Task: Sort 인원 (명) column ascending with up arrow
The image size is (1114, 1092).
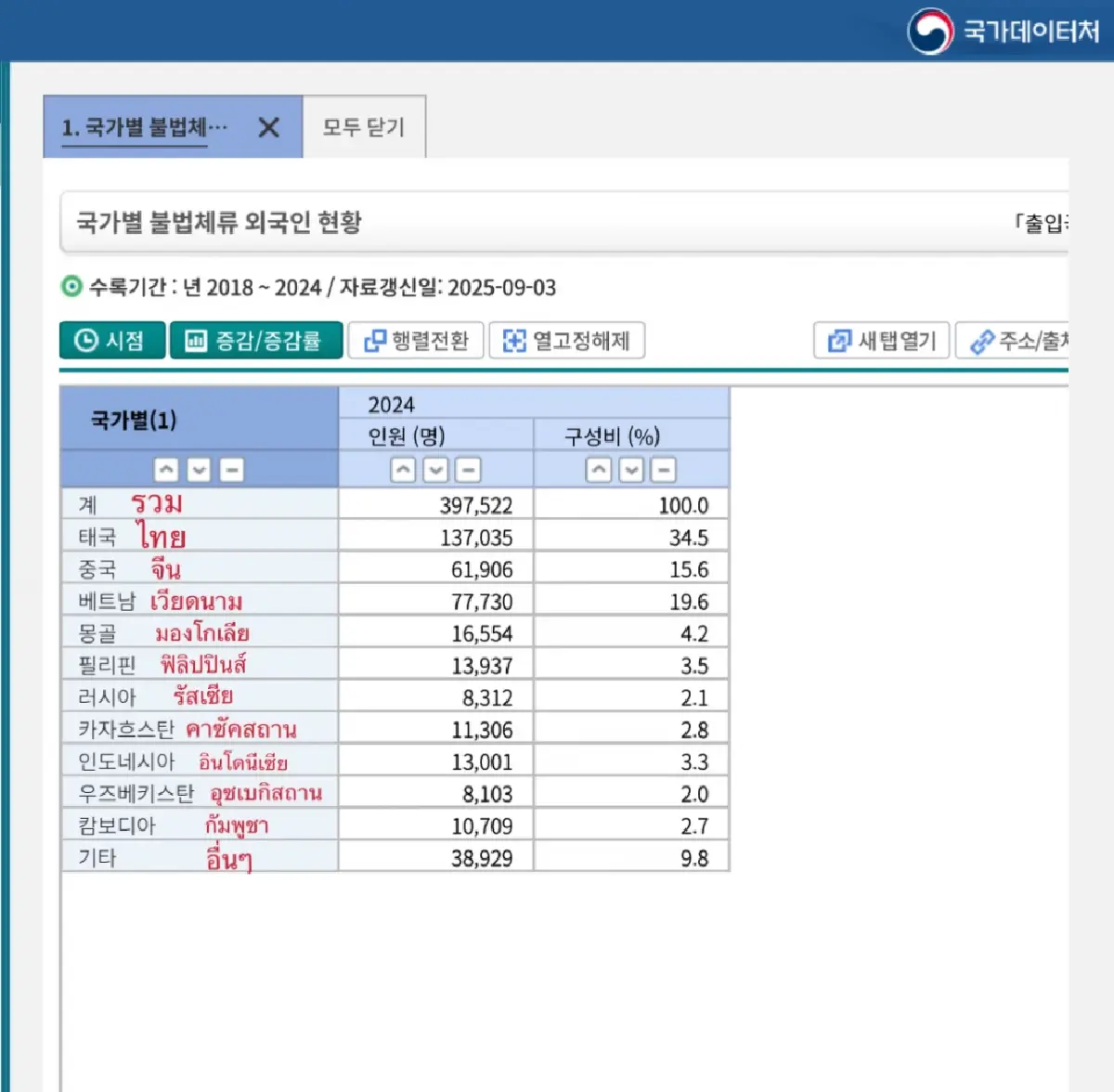Action: 403,470
